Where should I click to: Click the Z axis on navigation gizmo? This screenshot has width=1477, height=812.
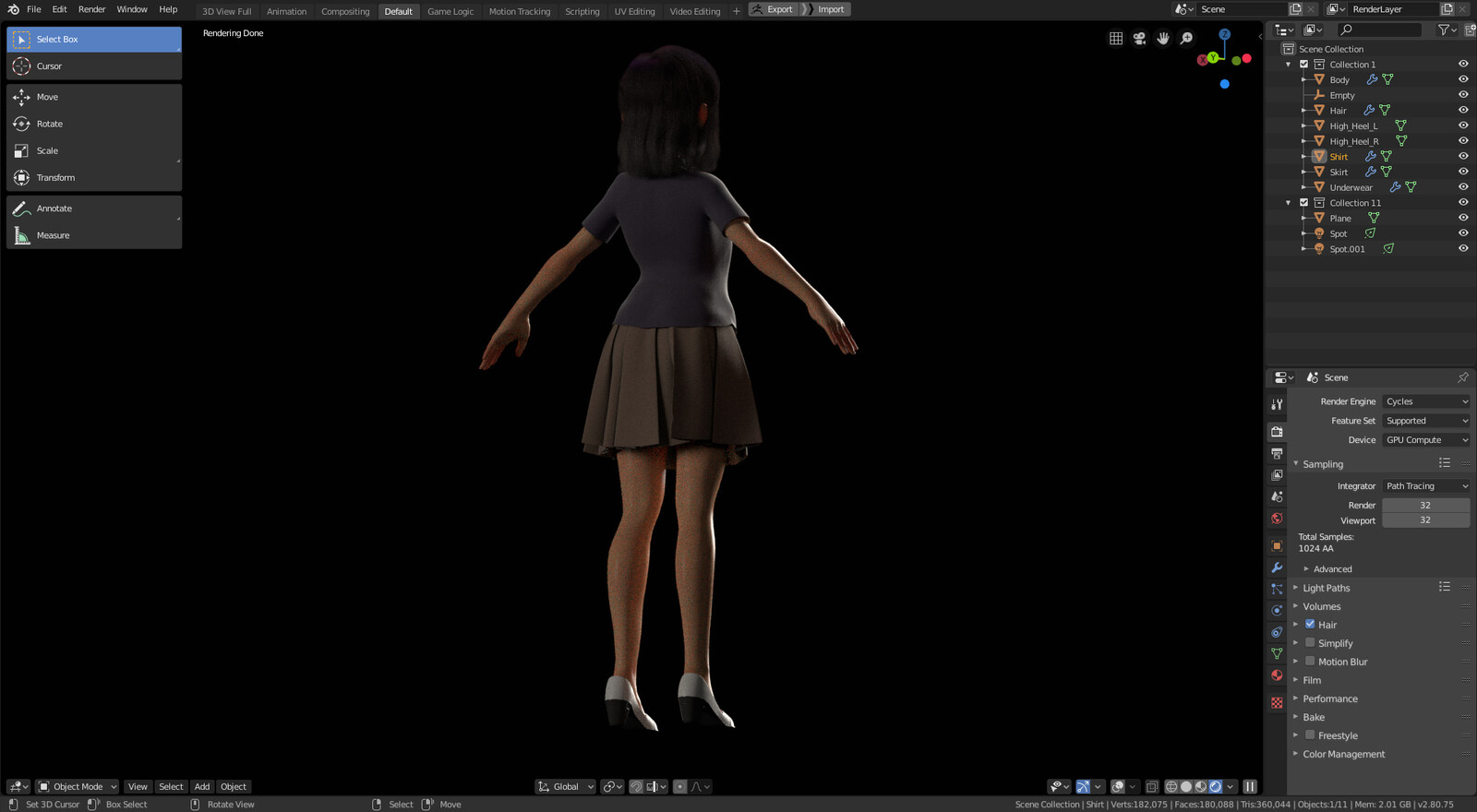1224,34
